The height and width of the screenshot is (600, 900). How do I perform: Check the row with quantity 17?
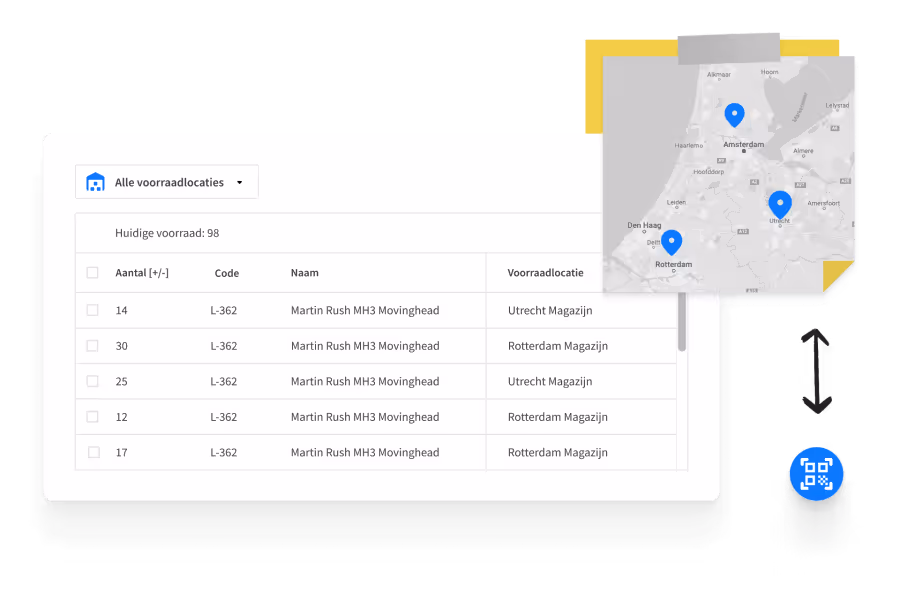coord(94,452)
